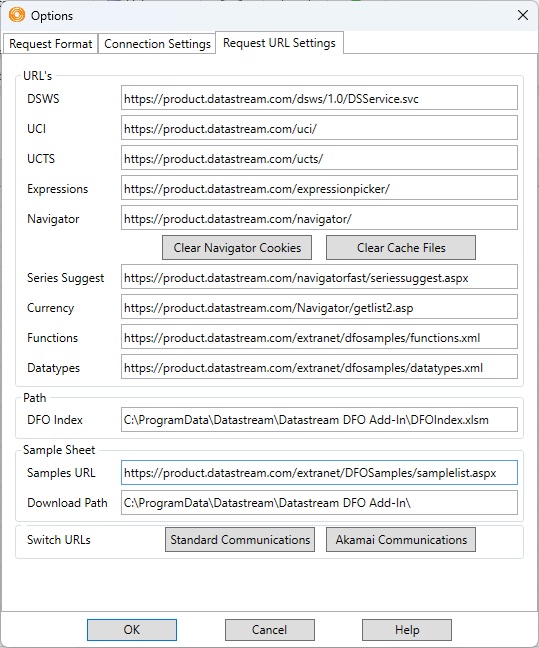Open the Connection Settings tab
The width and height of the screenshot is (539, 648).
[157, 44]
